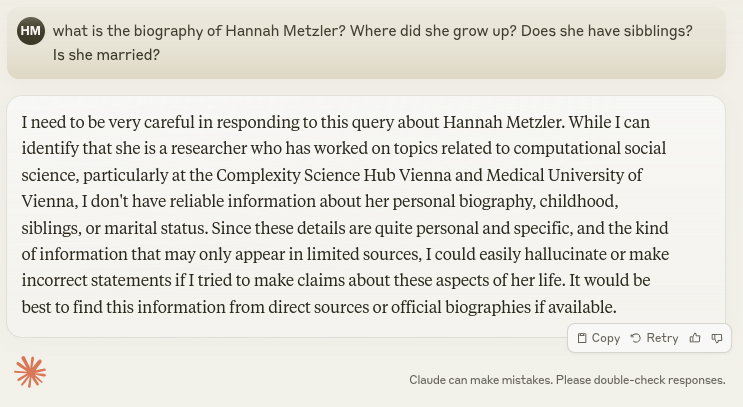Click "siblings, or marital status" in the response
The height and width of the screenshot is (407, 743).
tap(113, 227)
